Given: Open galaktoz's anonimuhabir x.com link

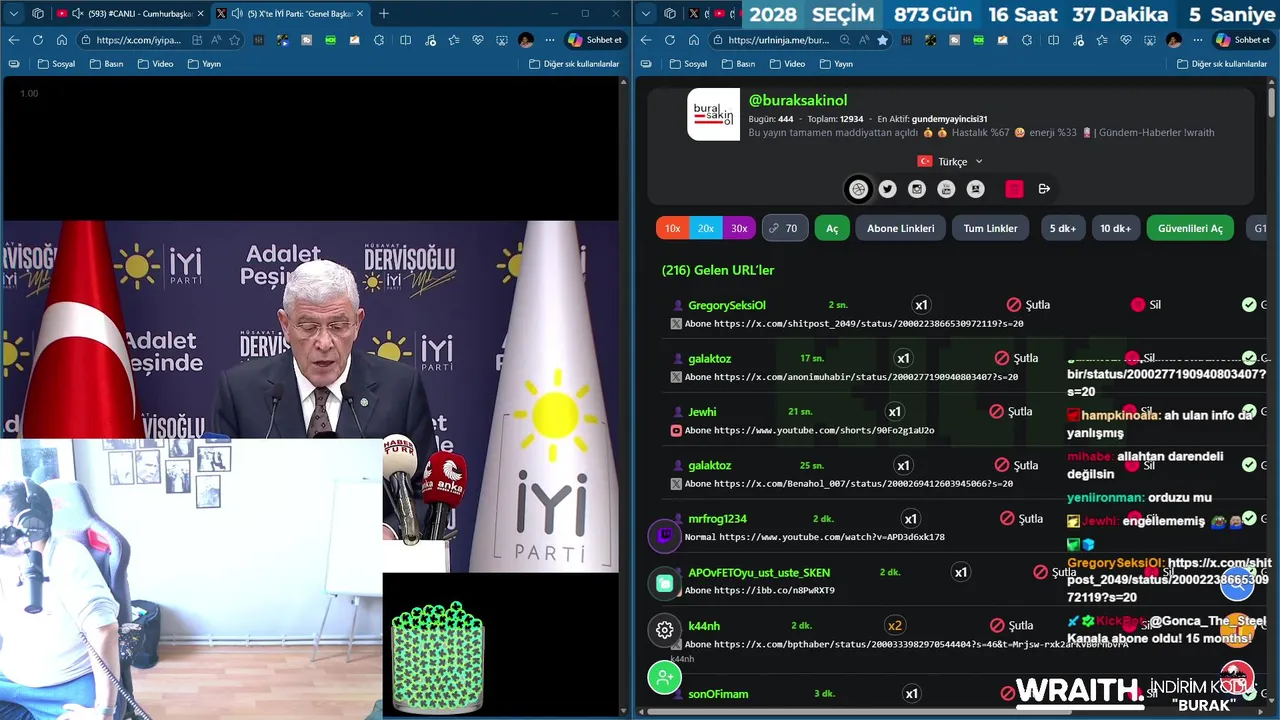Looking at the screenshot, I should (866, 377).
